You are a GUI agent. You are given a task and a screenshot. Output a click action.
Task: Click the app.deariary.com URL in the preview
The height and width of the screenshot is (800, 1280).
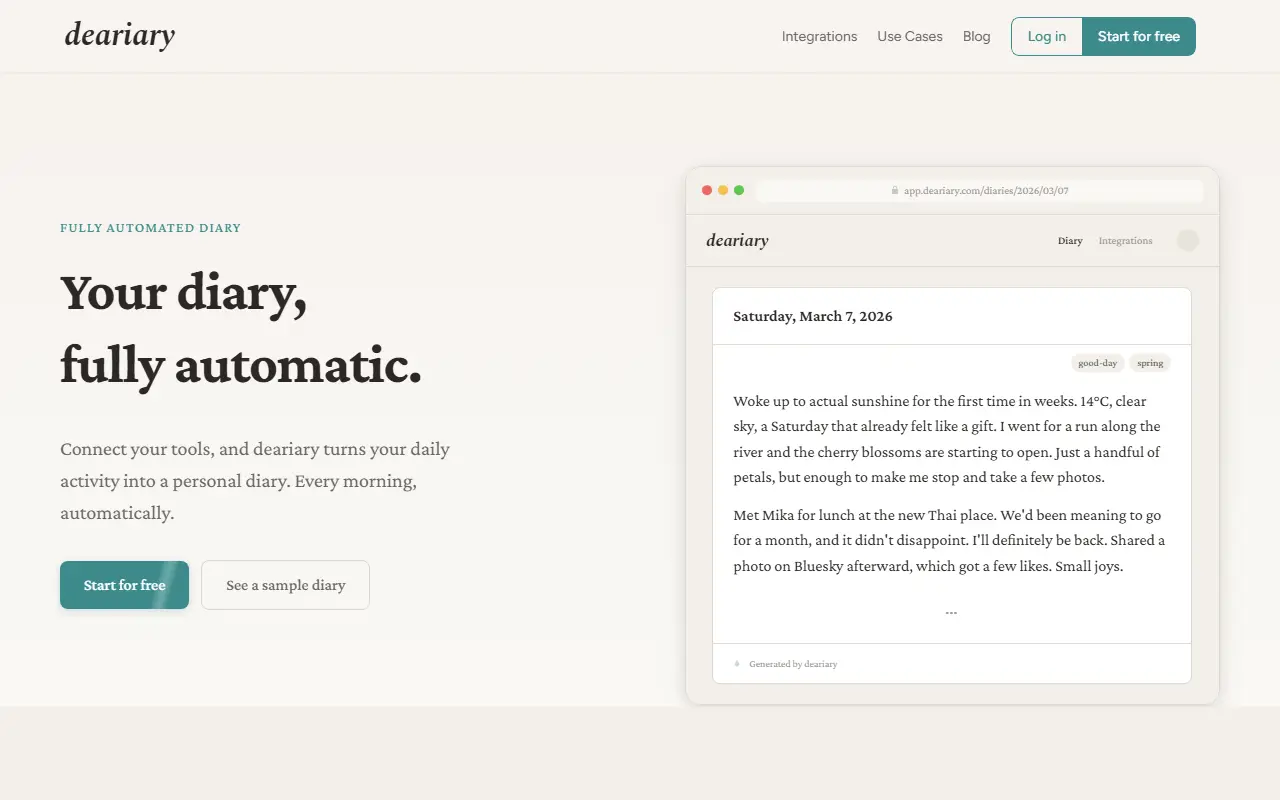tap(986, 191)
